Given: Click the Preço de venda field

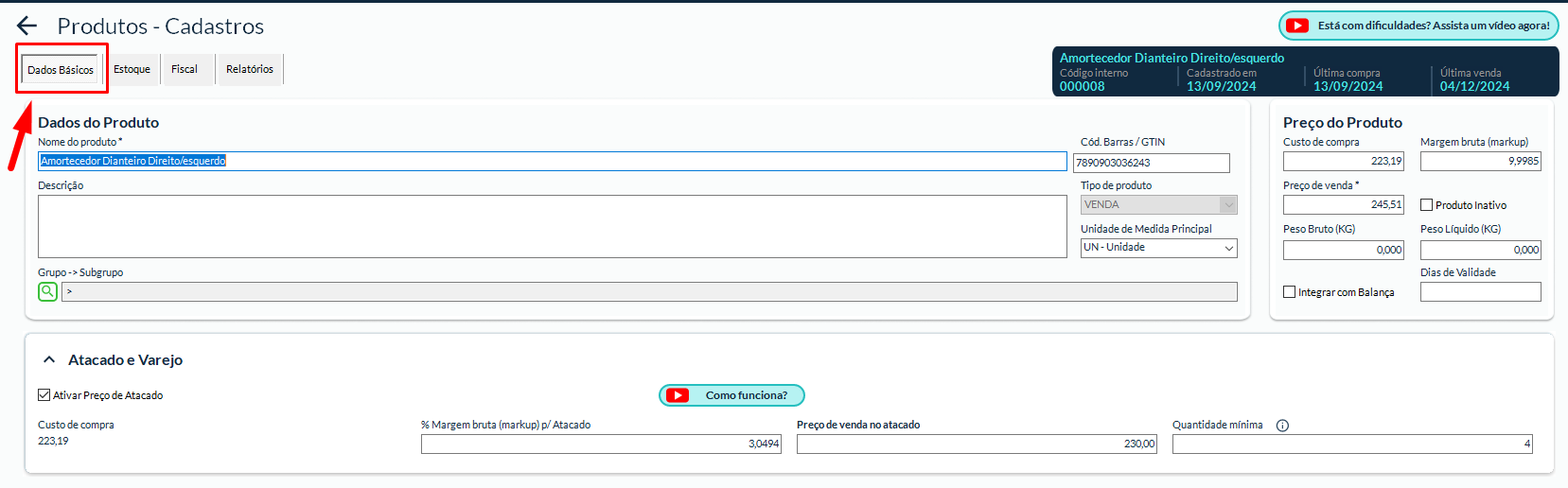Looking at the screenshot, I should (1343, 204).
